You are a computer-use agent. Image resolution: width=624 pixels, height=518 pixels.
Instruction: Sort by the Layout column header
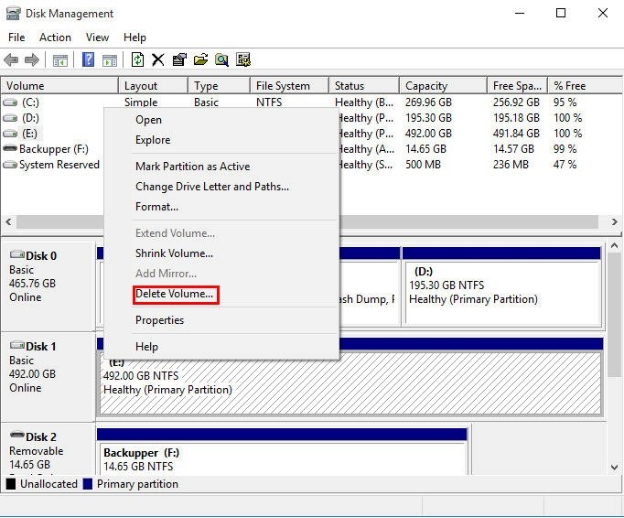click(x=153, y=86)
